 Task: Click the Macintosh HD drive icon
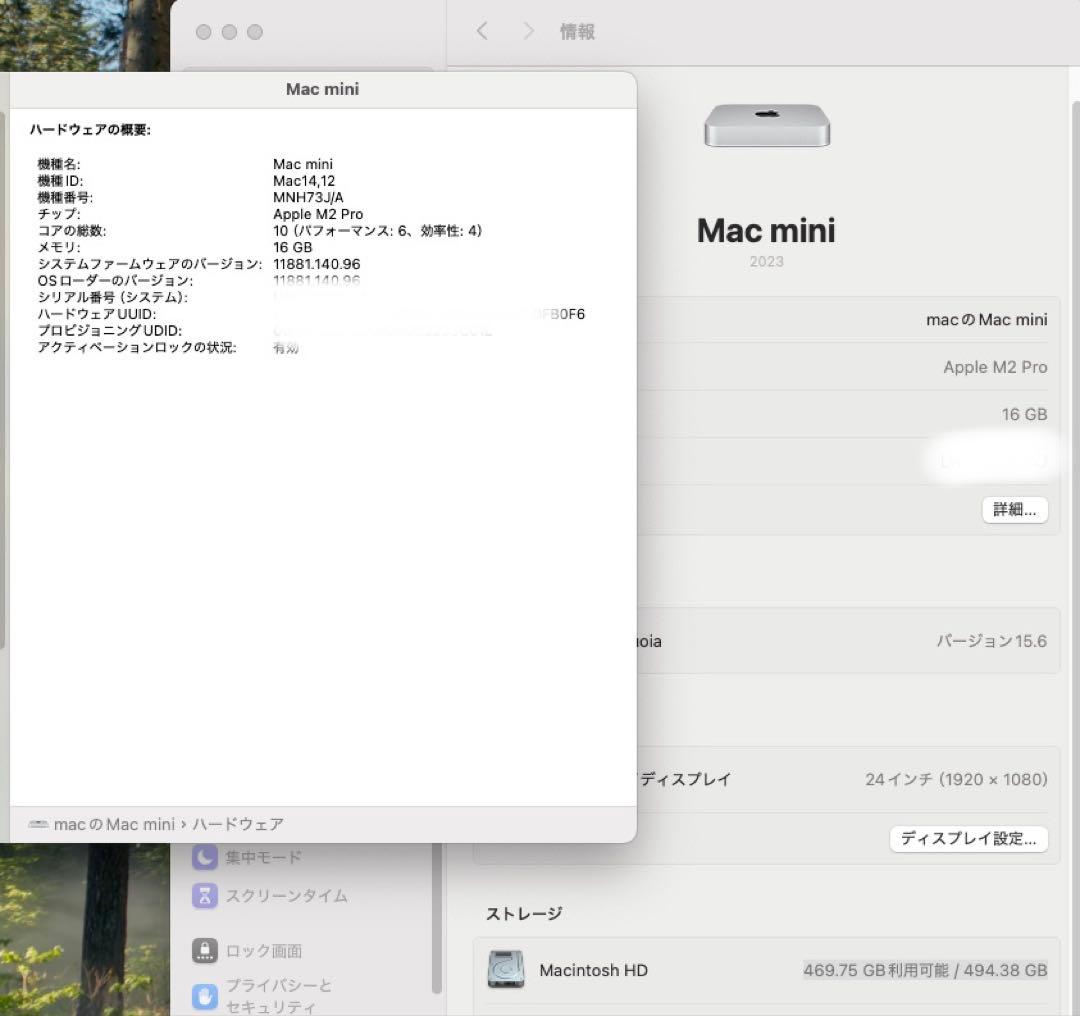(x=505, y=970)
